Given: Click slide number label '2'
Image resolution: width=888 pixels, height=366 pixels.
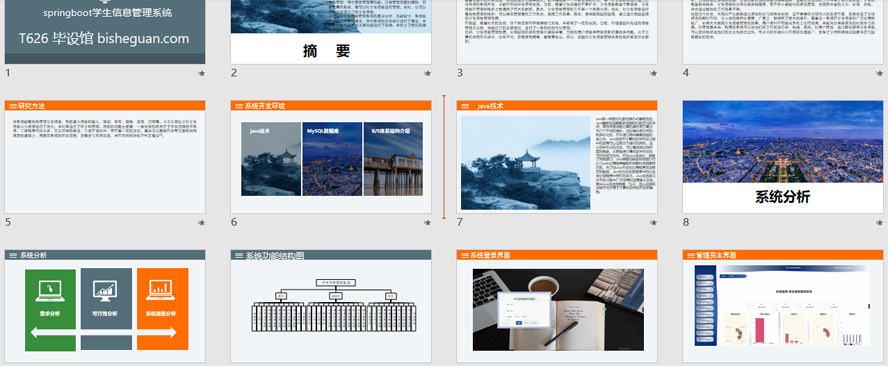Looking at the screenshot, I should 233,73.
